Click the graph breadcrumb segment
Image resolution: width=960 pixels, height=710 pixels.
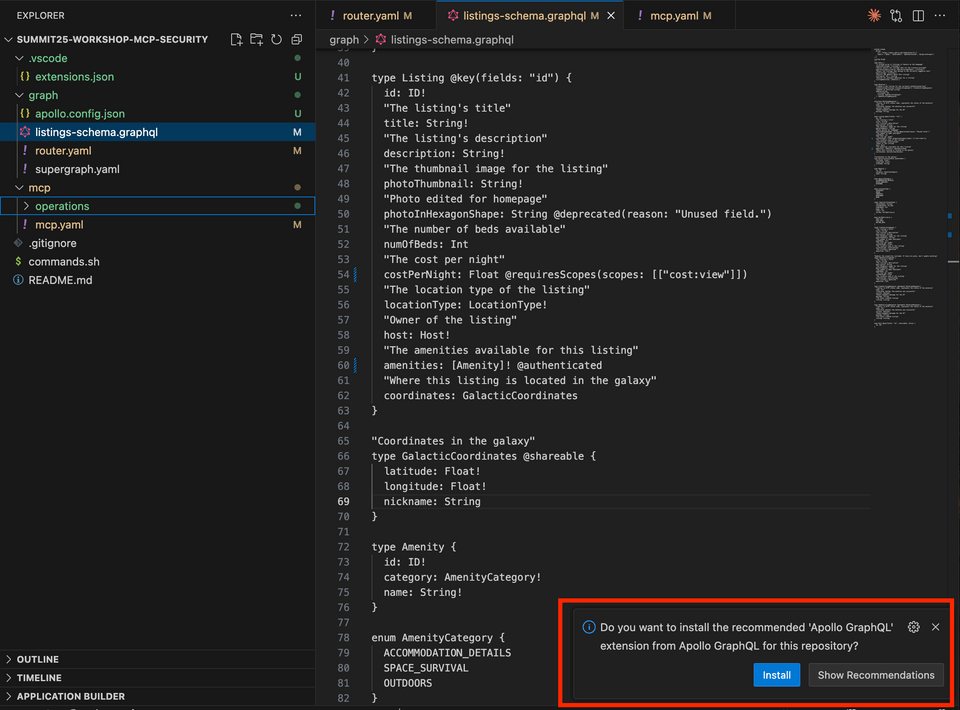344,39
